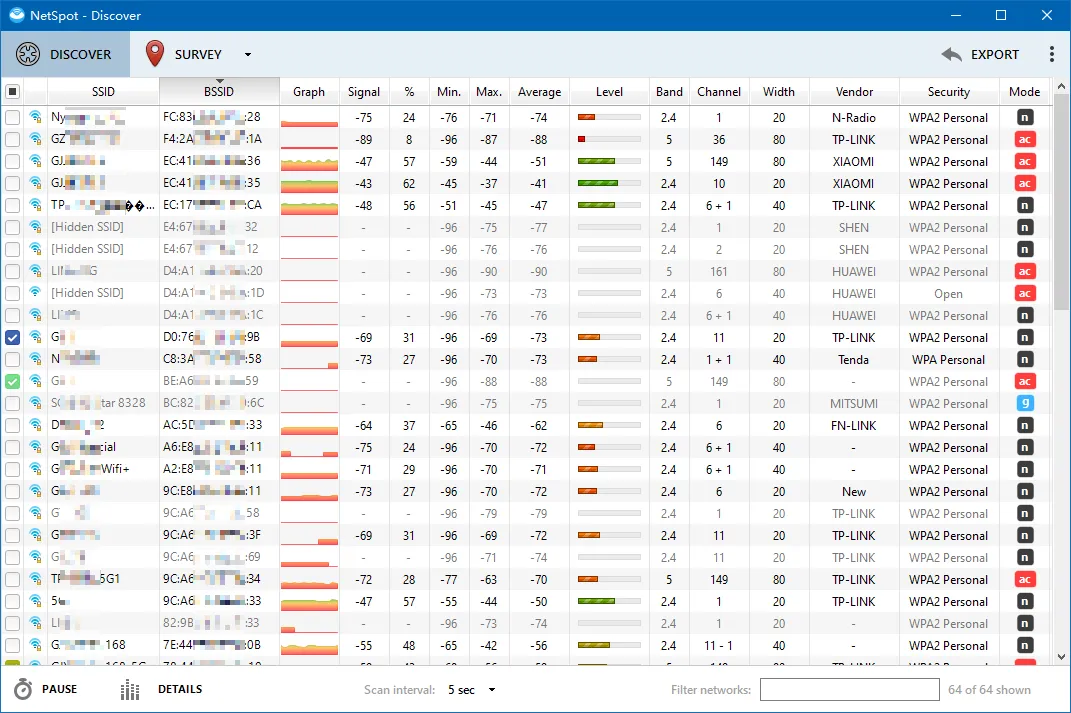This screenshot has height=713, width=1071.
Task: Click the Wi-Fi icon for the BSSID starting 7E:44
Action: pos(36,645)
